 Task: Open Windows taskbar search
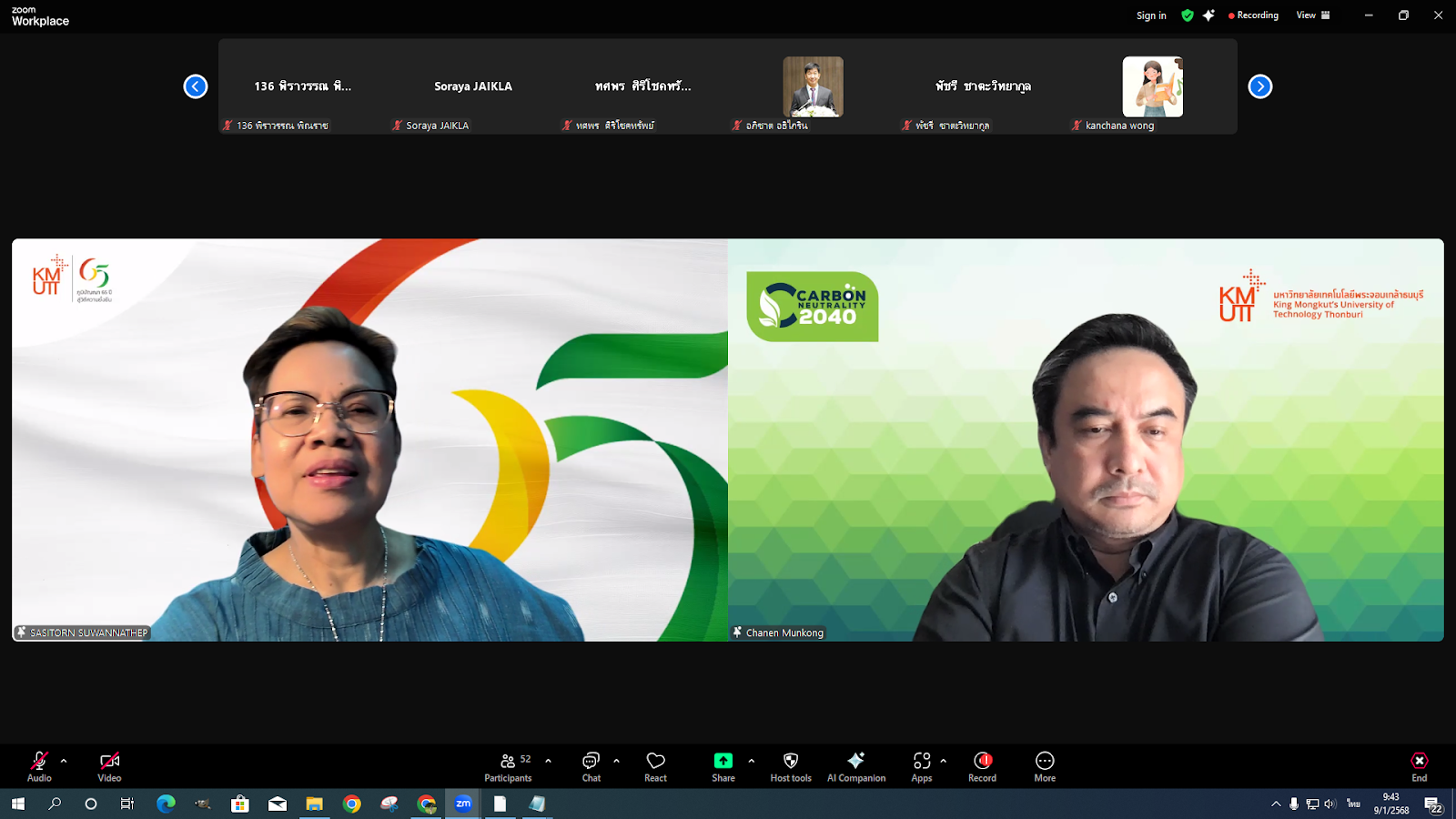55,804
